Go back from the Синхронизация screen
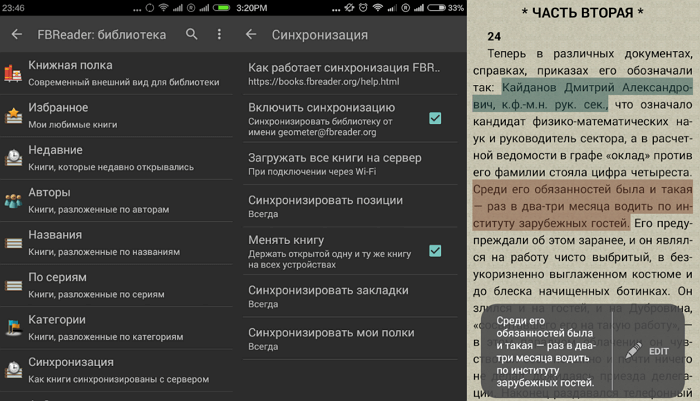Image resolution: width=700 pixels, height=401 pixels. coord(252,35)
